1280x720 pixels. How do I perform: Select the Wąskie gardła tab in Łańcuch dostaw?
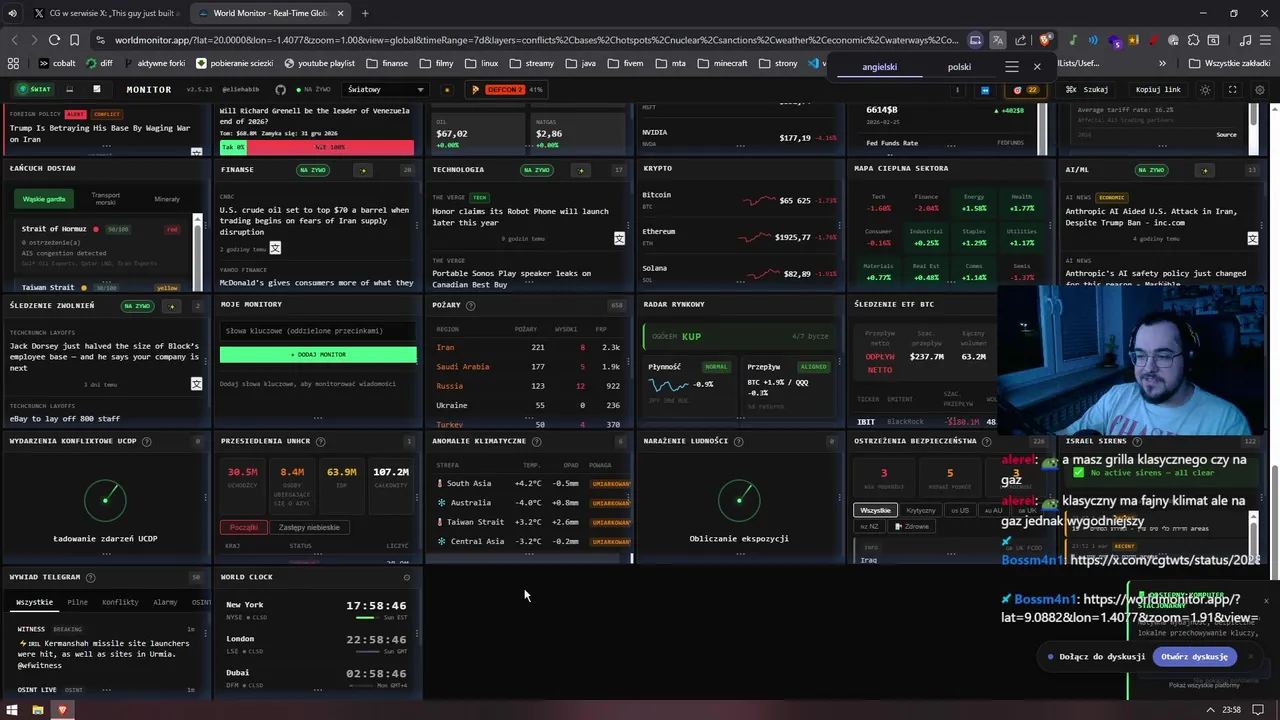tap(44, 199)
